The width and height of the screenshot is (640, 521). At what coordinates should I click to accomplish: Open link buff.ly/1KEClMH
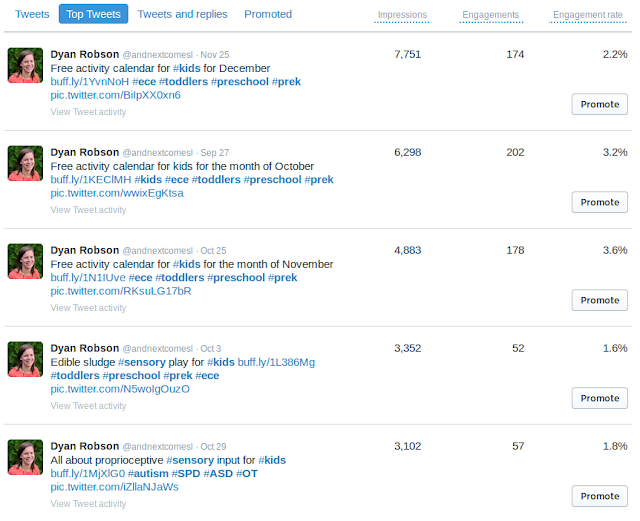point(91,180)
